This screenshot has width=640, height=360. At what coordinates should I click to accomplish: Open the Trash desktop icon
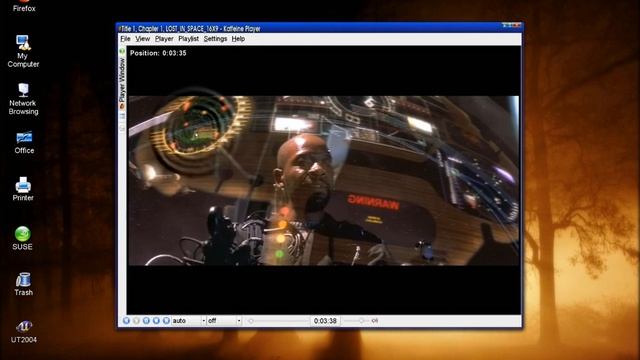pyautogui.click(x=23, y=284)
